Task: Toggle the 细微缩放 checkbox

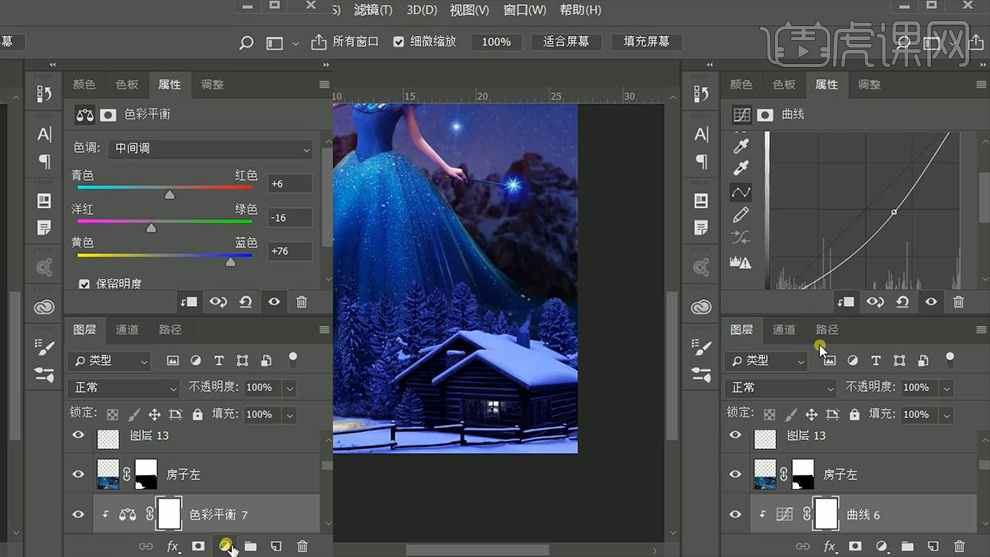Action: point(399,42)
